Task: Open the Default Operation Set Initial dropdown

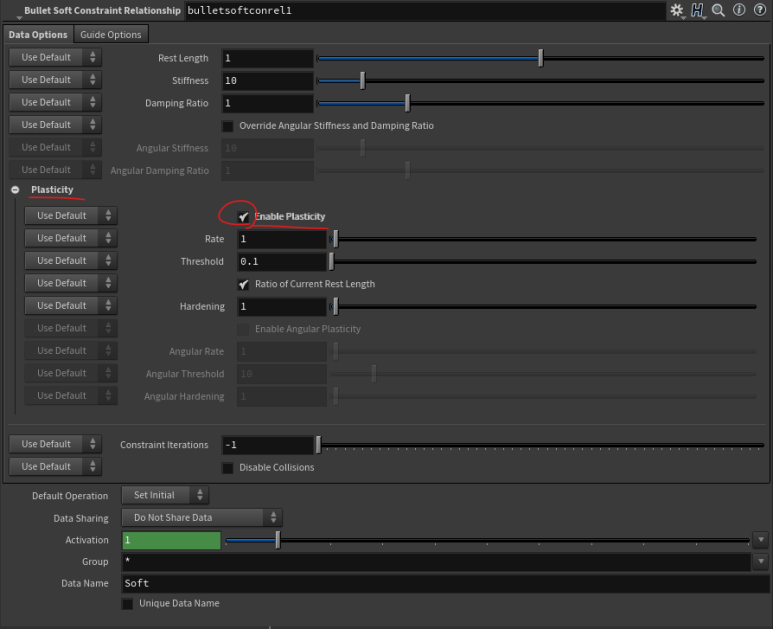Action: [x=165, y=495]
